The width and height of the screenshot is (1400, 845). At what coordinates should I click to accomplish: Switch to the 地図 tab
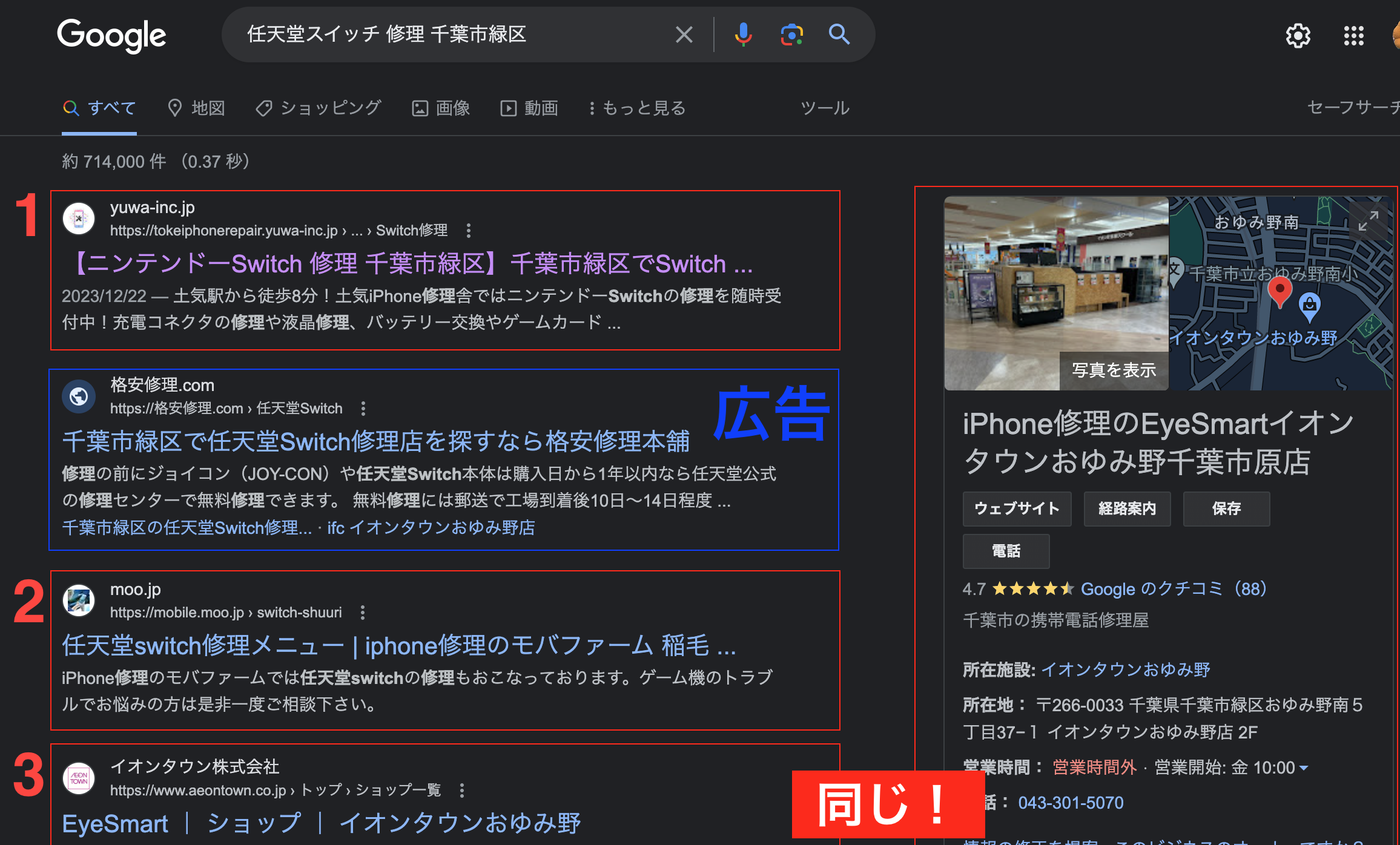click(196, 108)
